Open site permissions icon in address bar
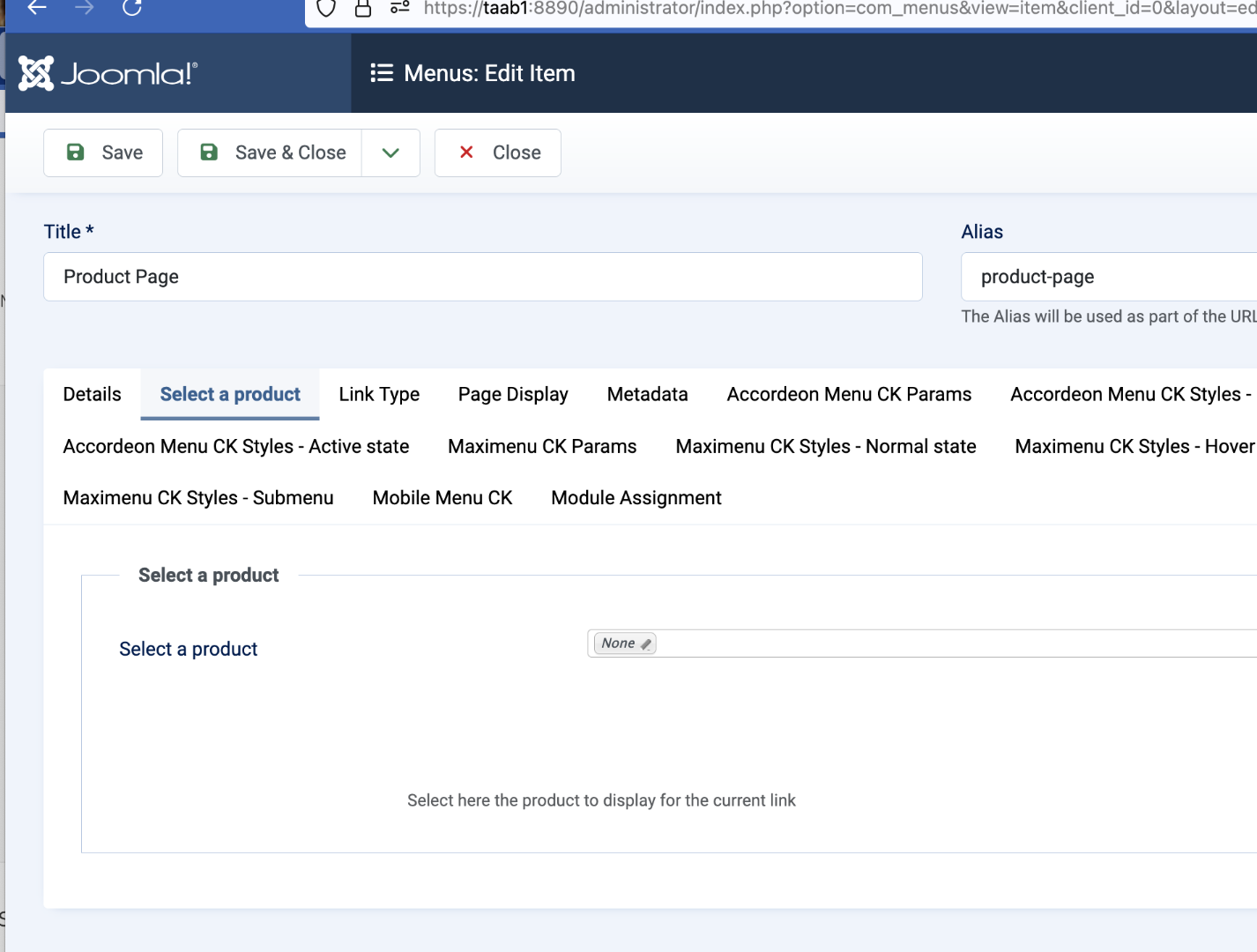The height and width of the screenshot is (952, 1257). [400, 8]
